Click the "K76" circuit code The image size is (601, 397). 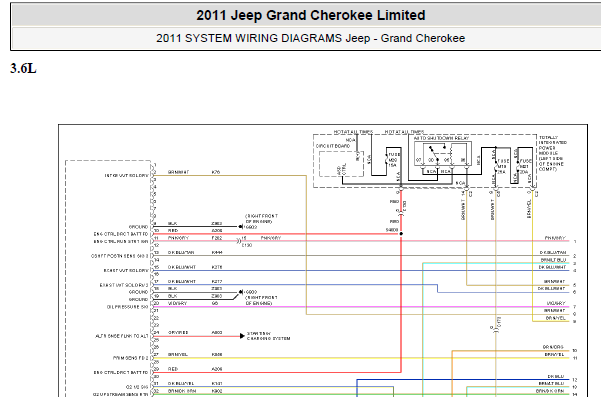216,172
